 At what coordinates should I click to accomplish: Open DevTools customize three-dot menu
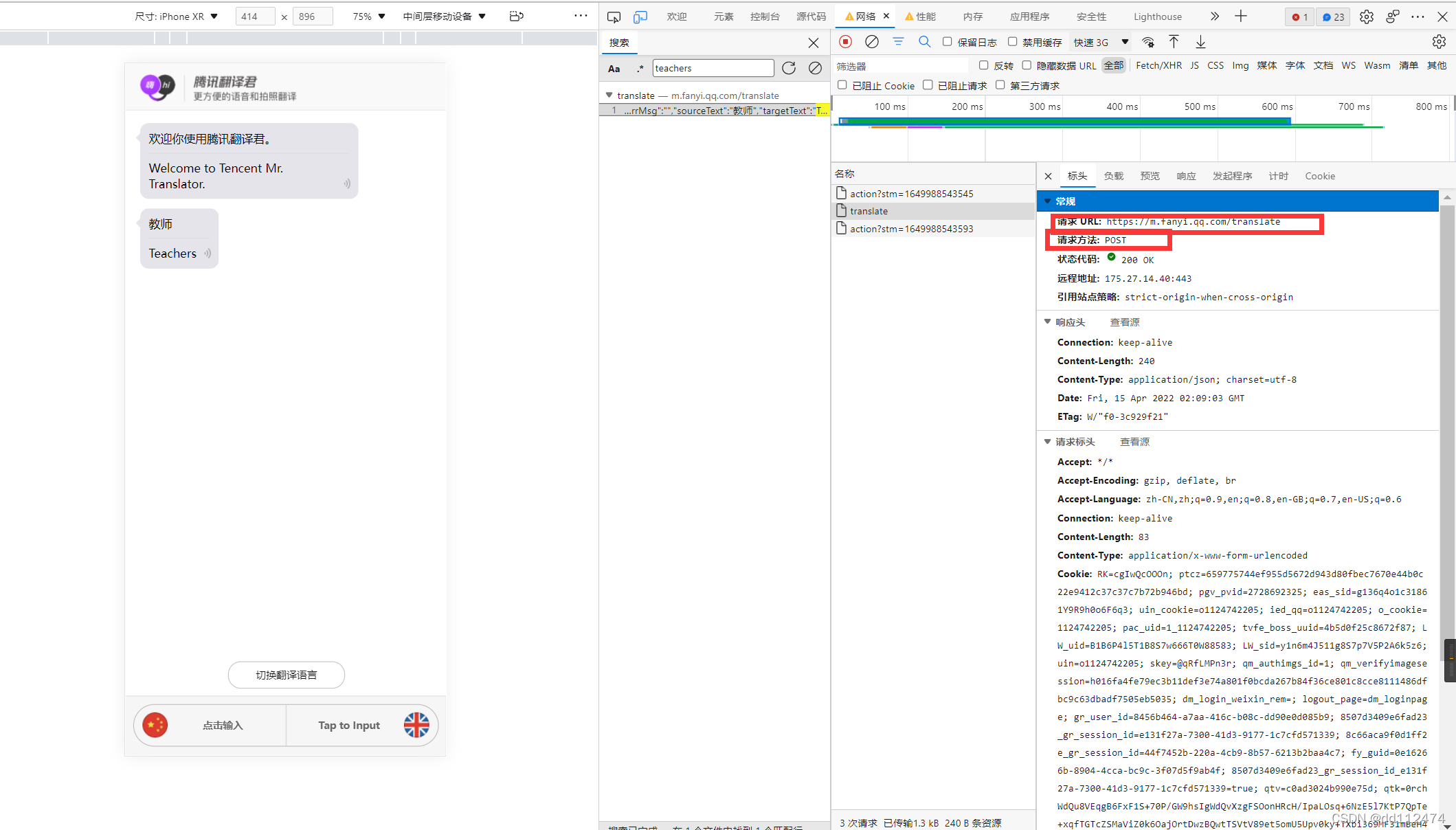click(1418, 16)
